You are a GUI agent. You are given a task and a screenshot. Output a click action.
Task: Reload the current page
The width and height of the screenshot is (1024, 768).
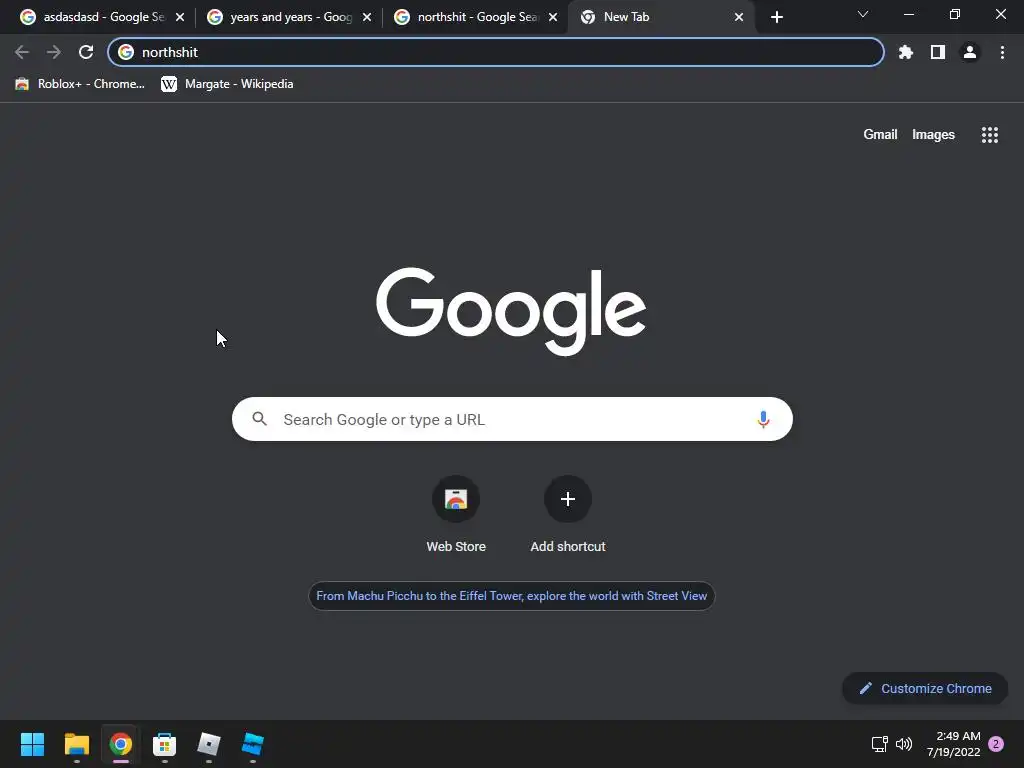tap(86, 52)
